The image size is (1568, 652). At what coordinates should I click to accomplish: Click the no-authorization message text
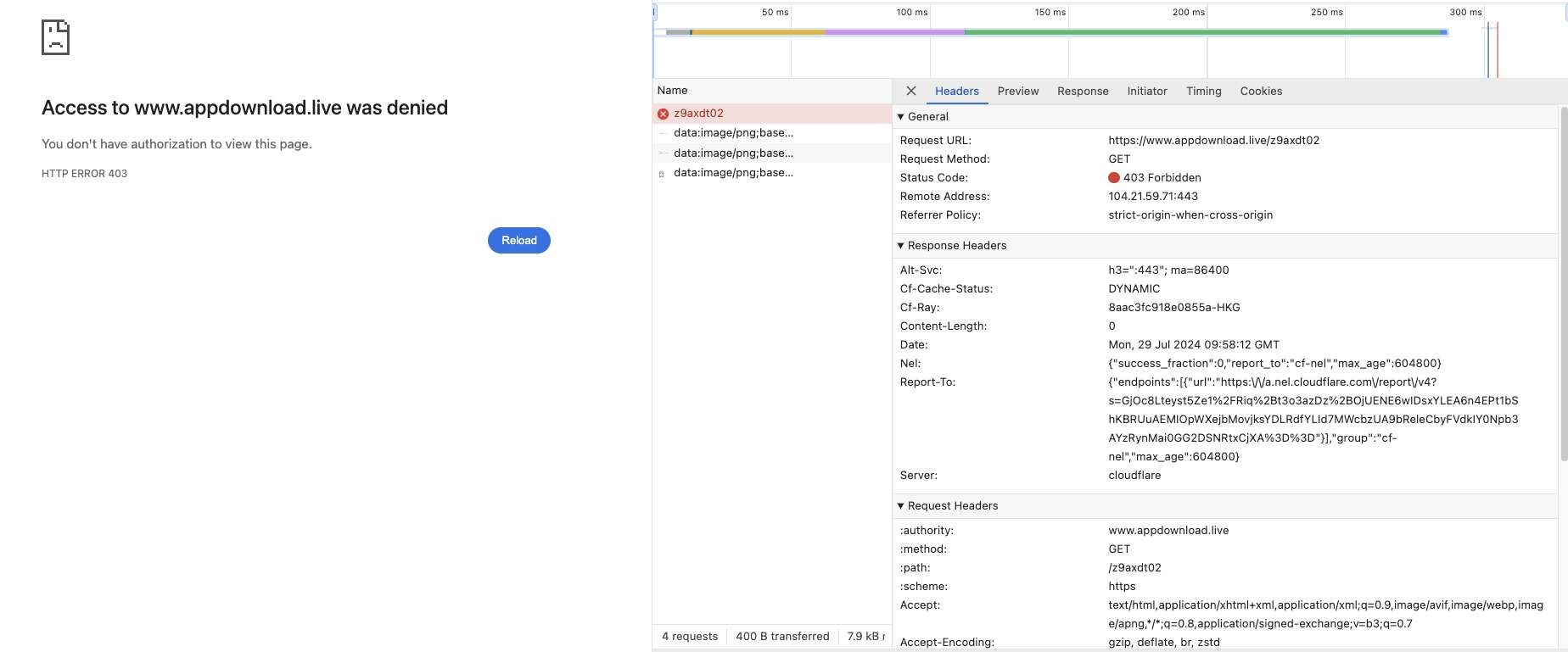click(176, 144)
